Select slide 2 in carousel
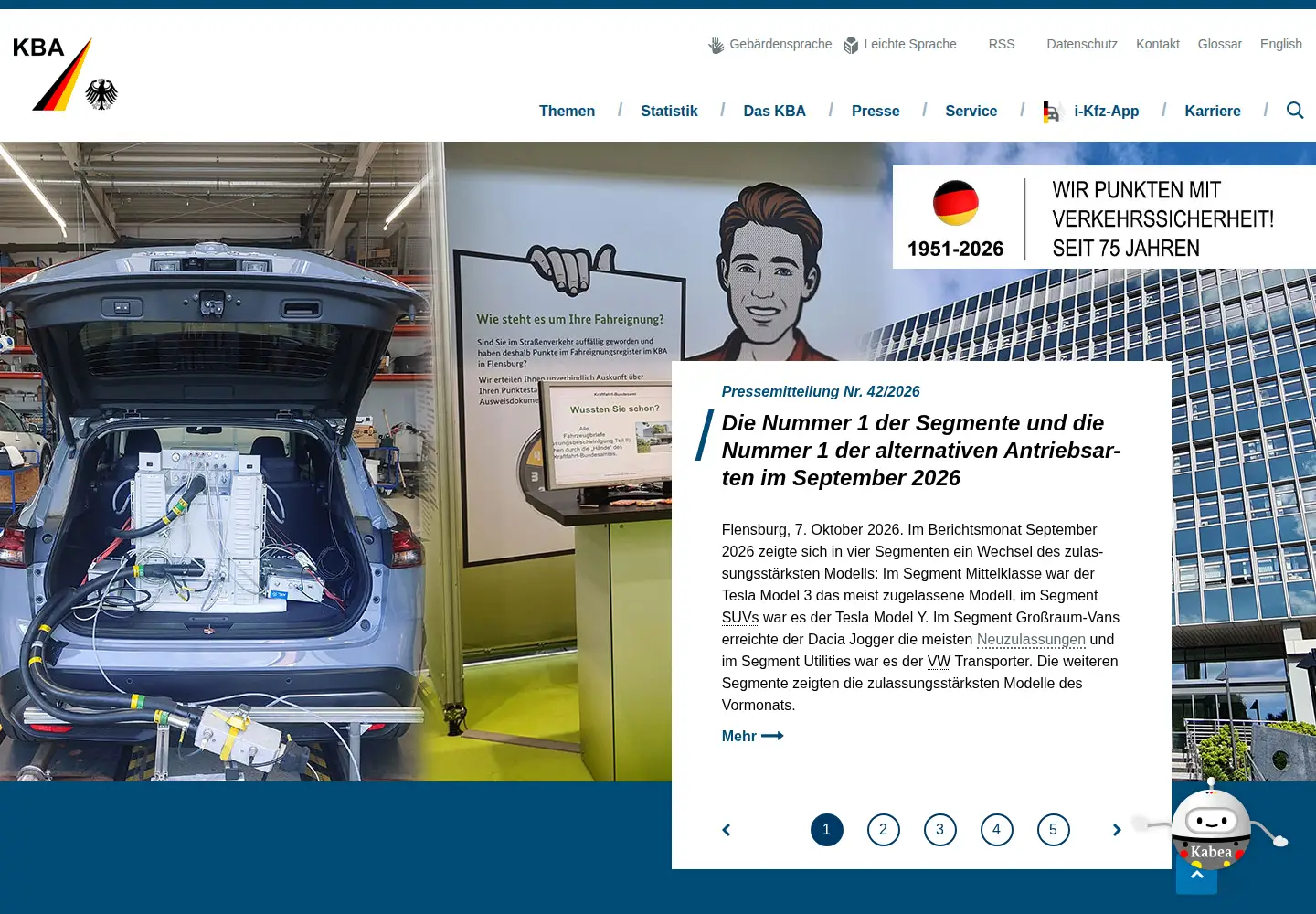 click(884, 830)
